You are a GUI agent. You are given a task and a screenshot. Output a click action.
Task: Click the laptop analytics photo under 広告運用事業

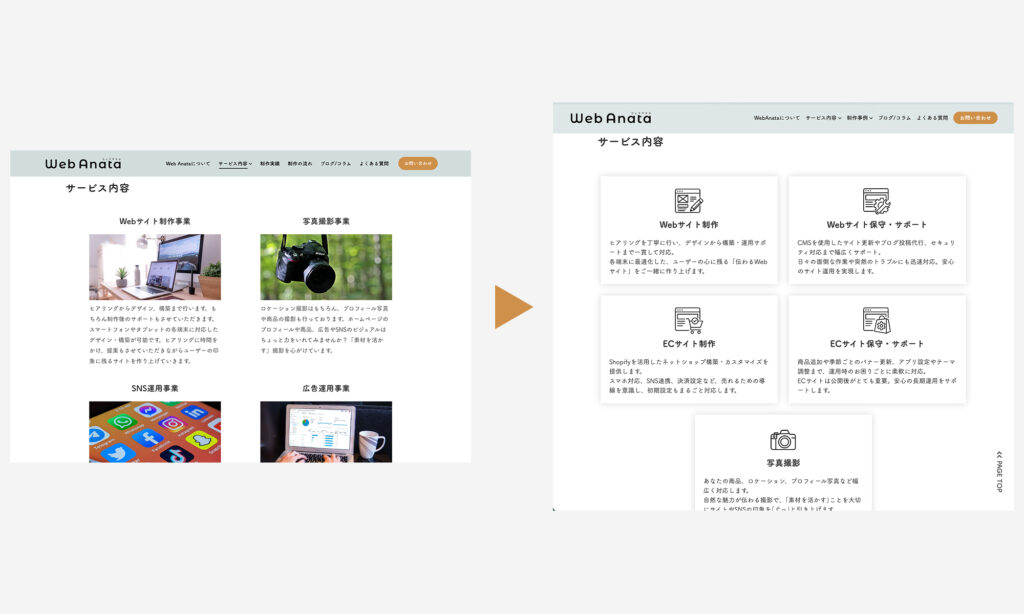tap(326, 432)
